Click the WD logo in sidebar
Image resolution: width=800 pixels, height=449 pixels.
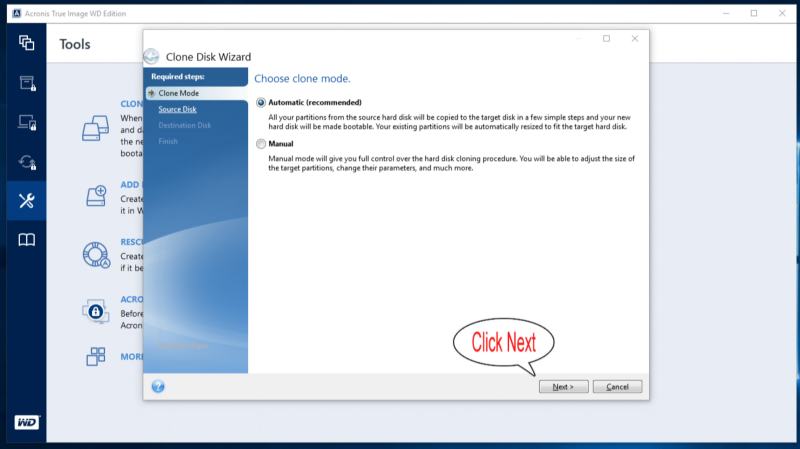[27, 422]
